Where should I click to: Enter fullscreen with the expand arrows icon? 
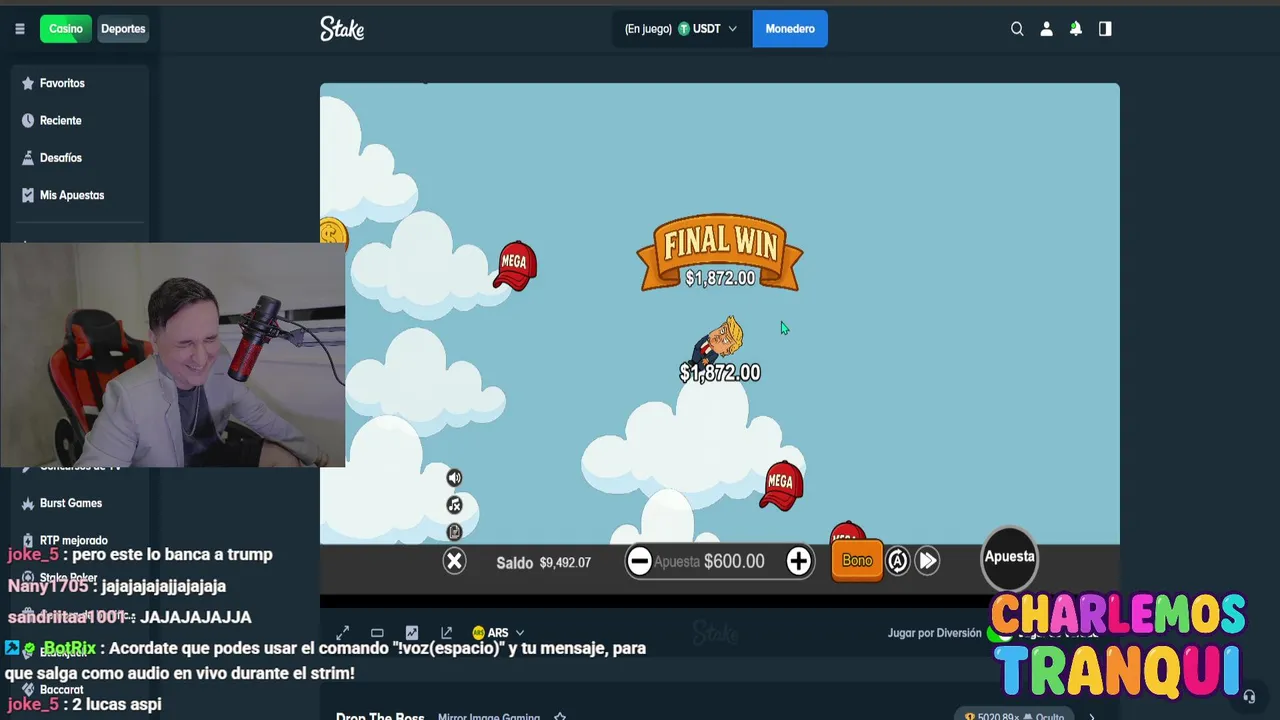[343, 633]
